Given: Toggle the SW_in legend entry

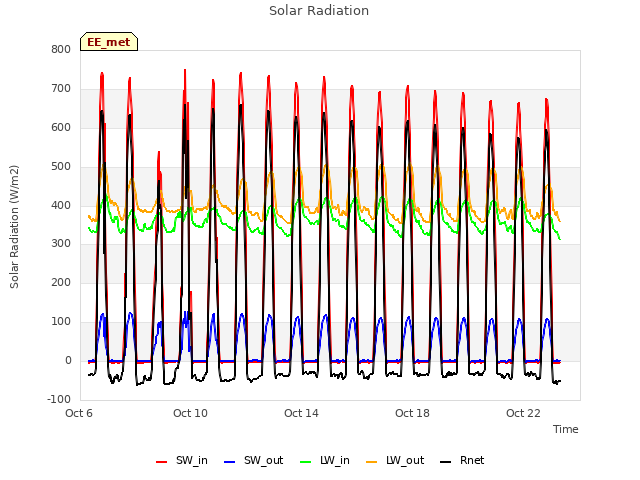Looking at the screenshot, I should pyautogui.click(x=182, y=460).
